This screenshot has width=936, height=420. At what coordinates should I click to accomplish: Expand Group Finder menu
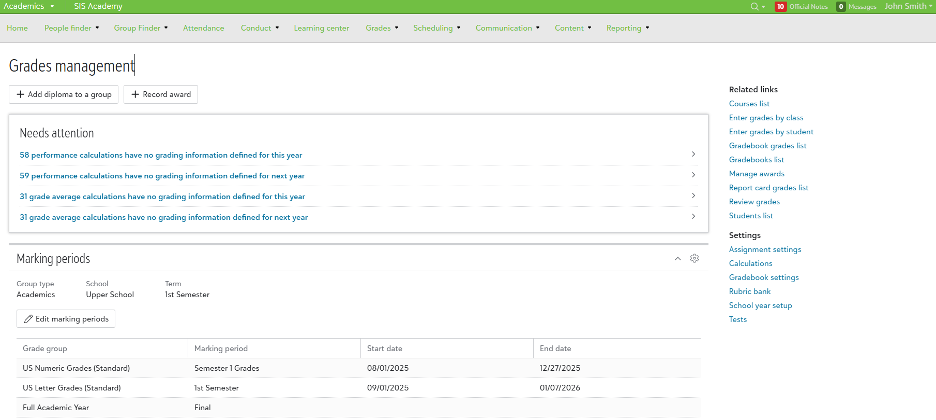tap(141, 28)
